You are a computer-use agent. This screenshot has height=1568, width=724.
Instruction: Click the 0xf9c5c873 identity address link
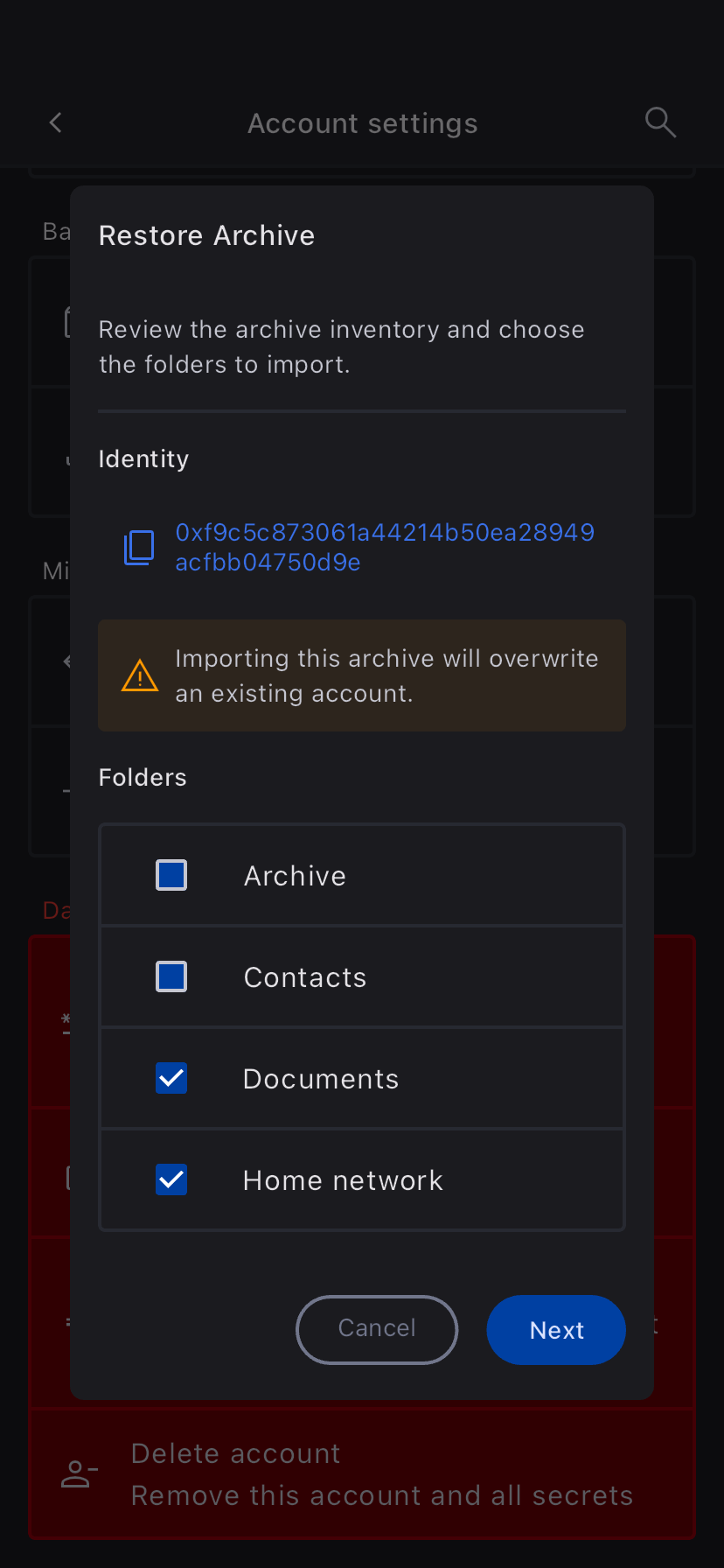point(385,547)
